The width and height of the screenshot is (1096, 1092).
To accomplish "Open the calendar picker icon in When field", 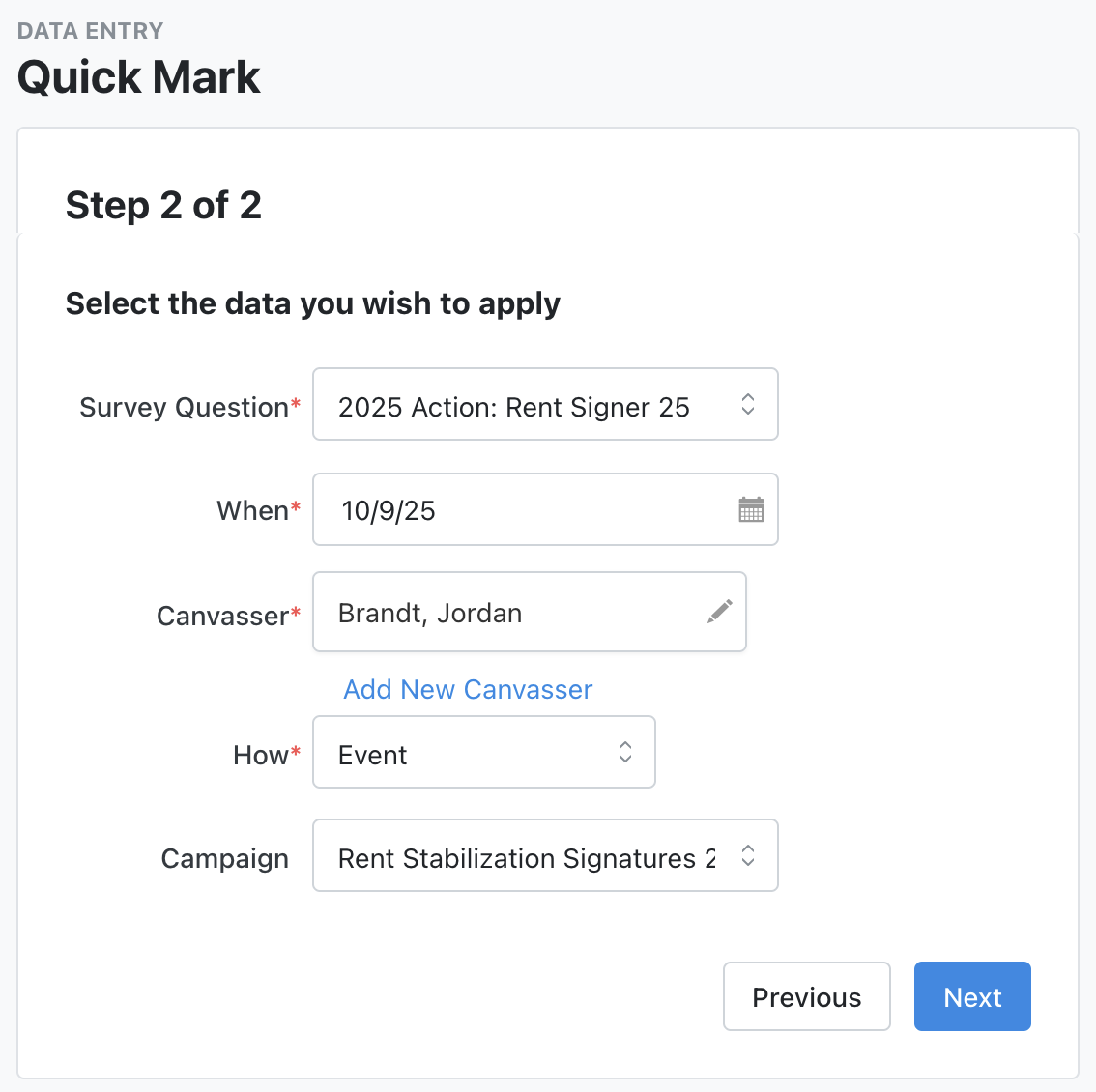I will [x=751, y=509].
